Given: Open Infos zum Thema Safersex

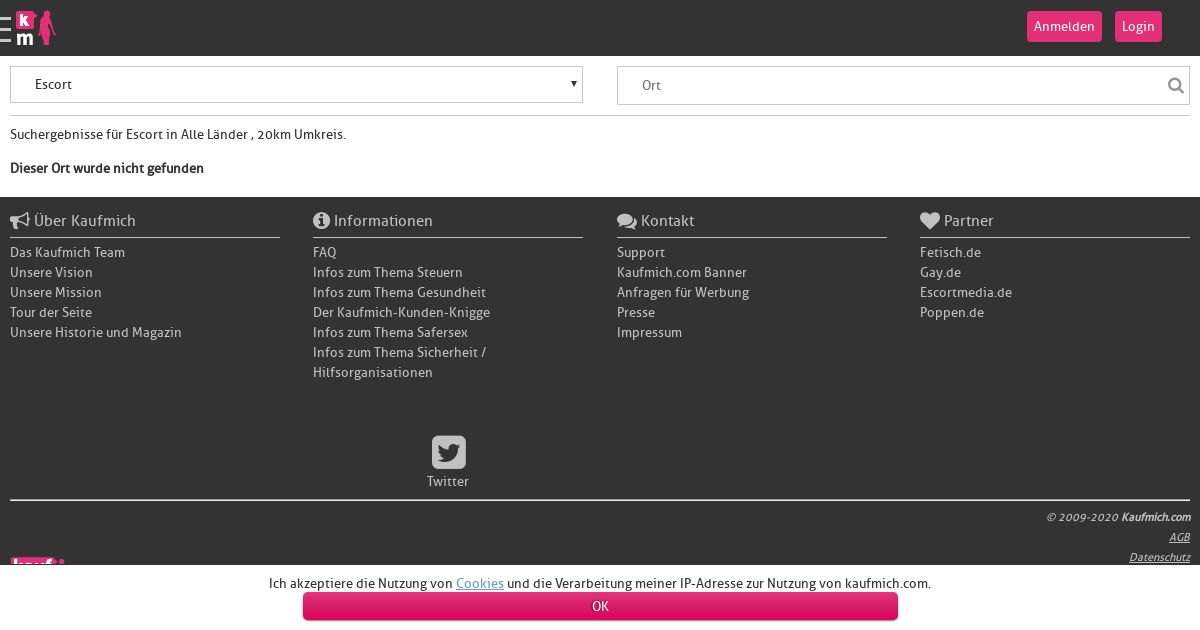Looking at the screenshot, I should [390, 332].
